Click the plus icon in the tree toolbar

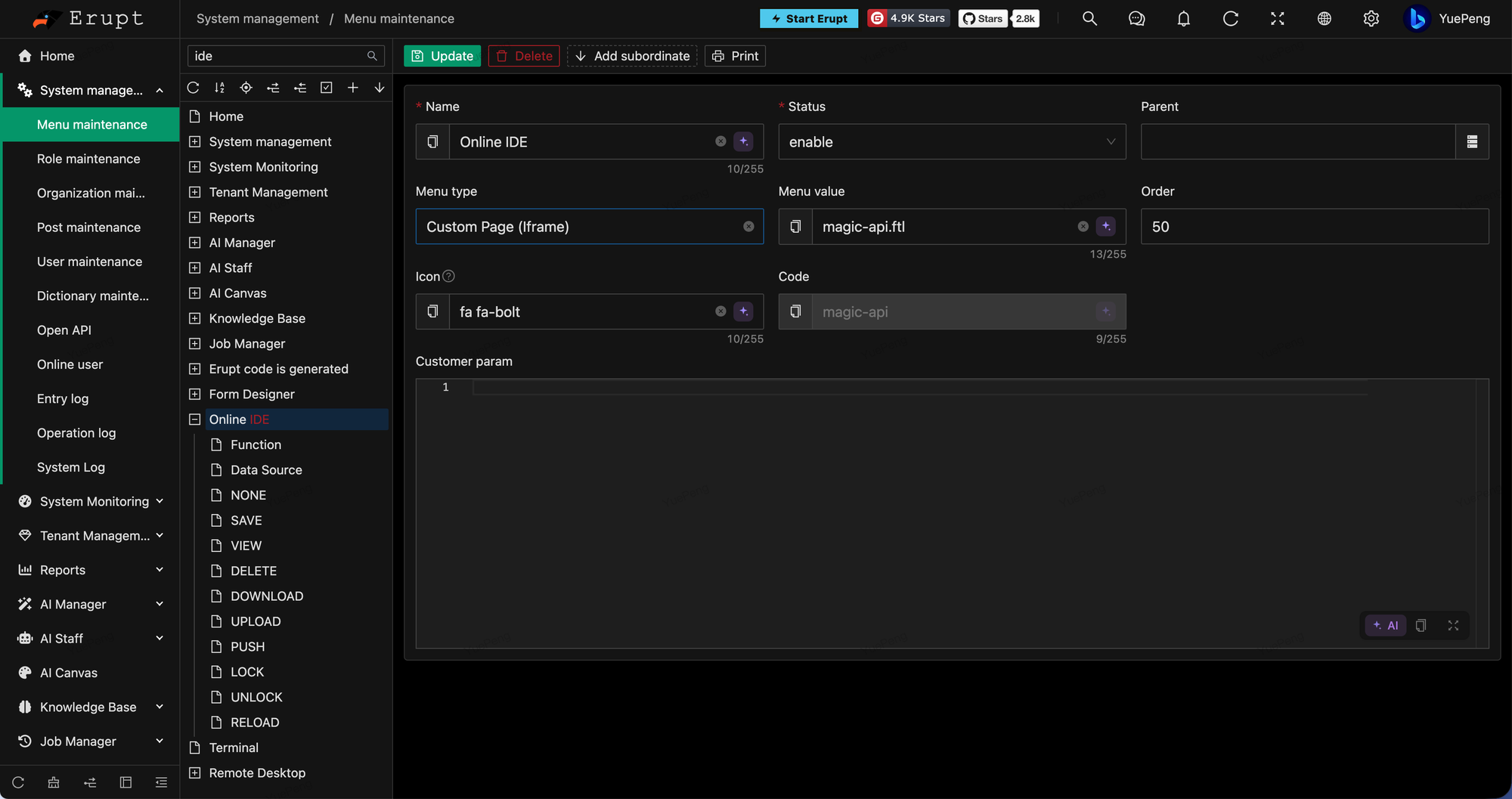click(x=352, y=88)
